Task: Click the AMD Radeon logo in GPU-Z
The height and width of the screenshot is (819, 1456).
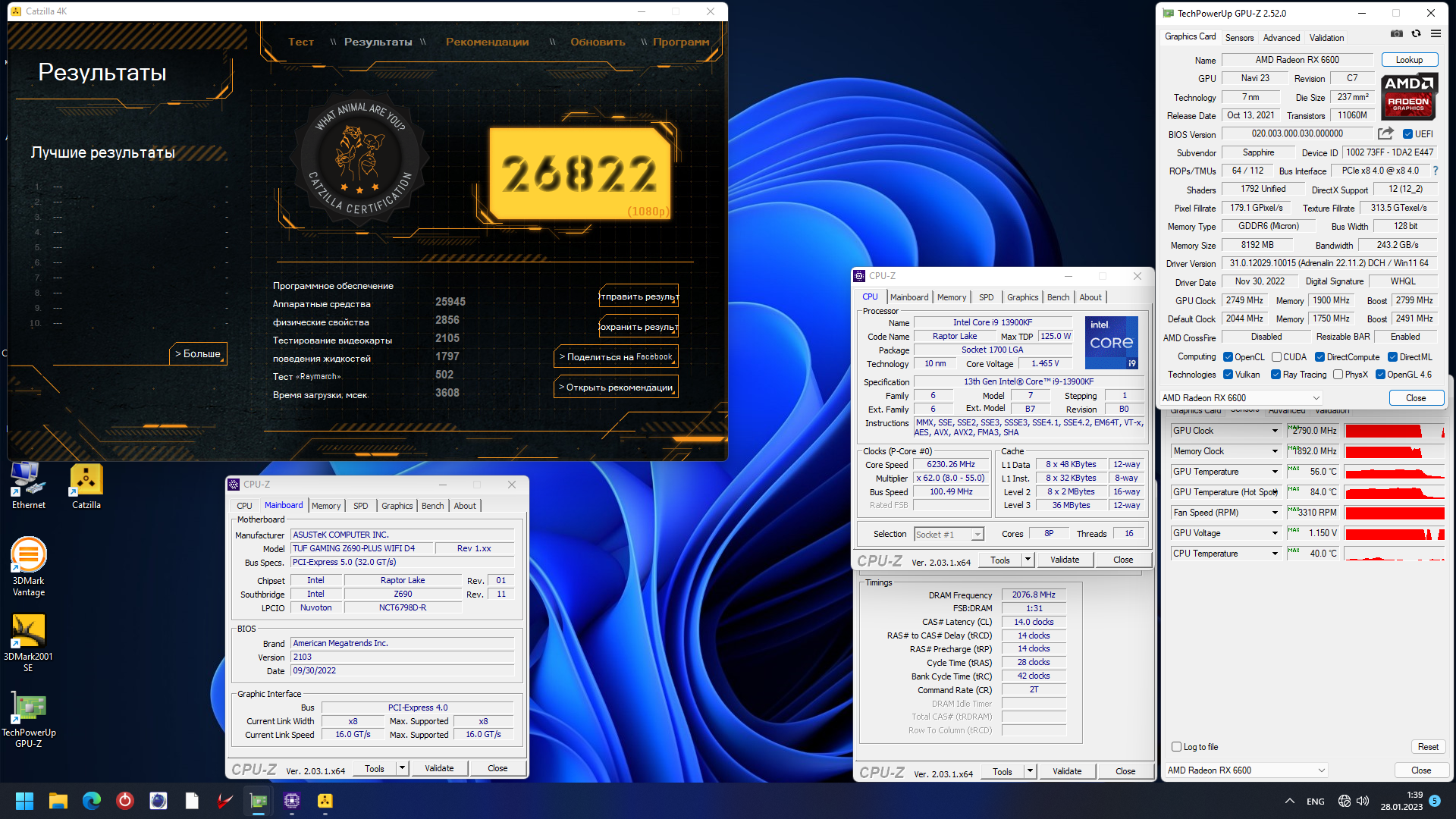Action: click(1408, 96)
